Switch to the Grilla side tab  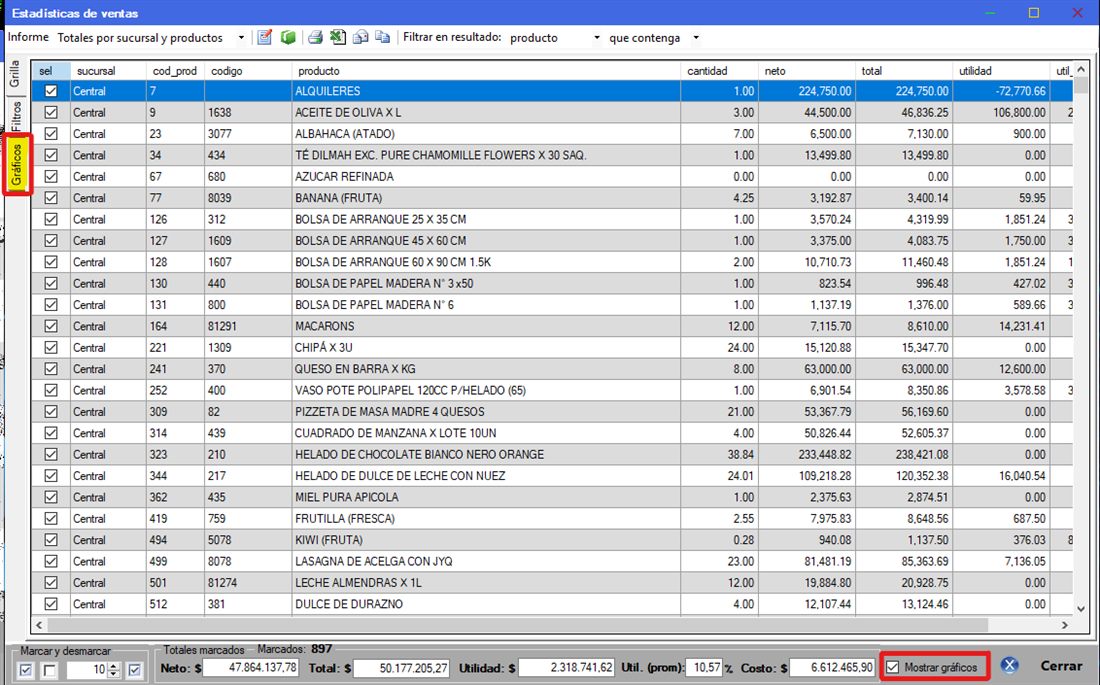click(x=15, y=74)
